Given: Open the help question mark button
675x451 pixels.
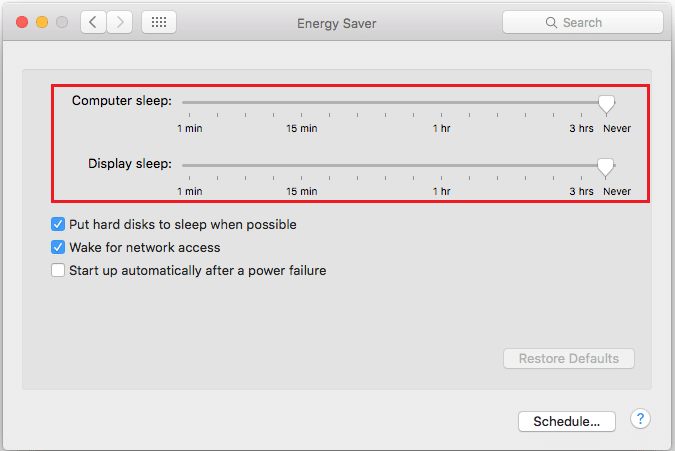Looking at the screenshot, I should tap(641, 419).
